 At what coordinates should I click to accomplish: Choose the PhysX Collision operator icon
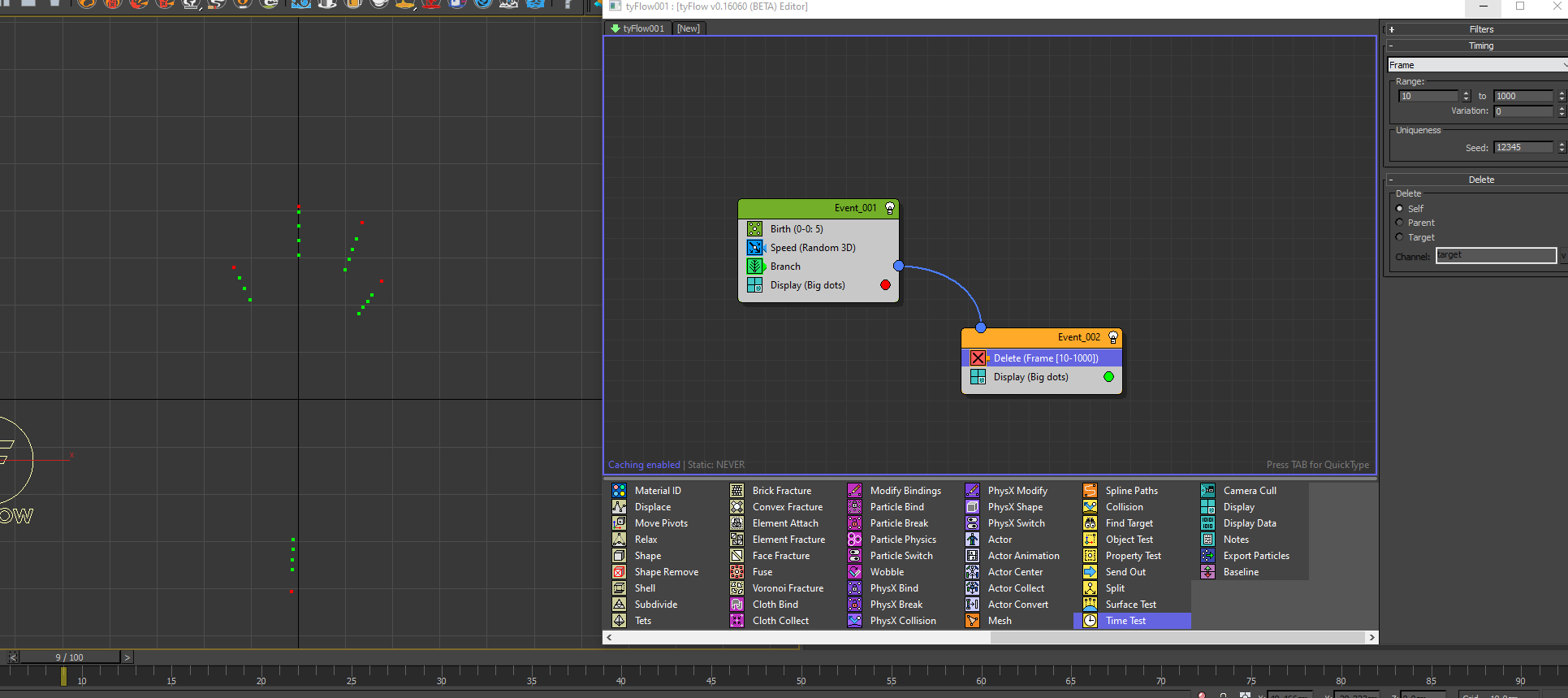point(854,621)
